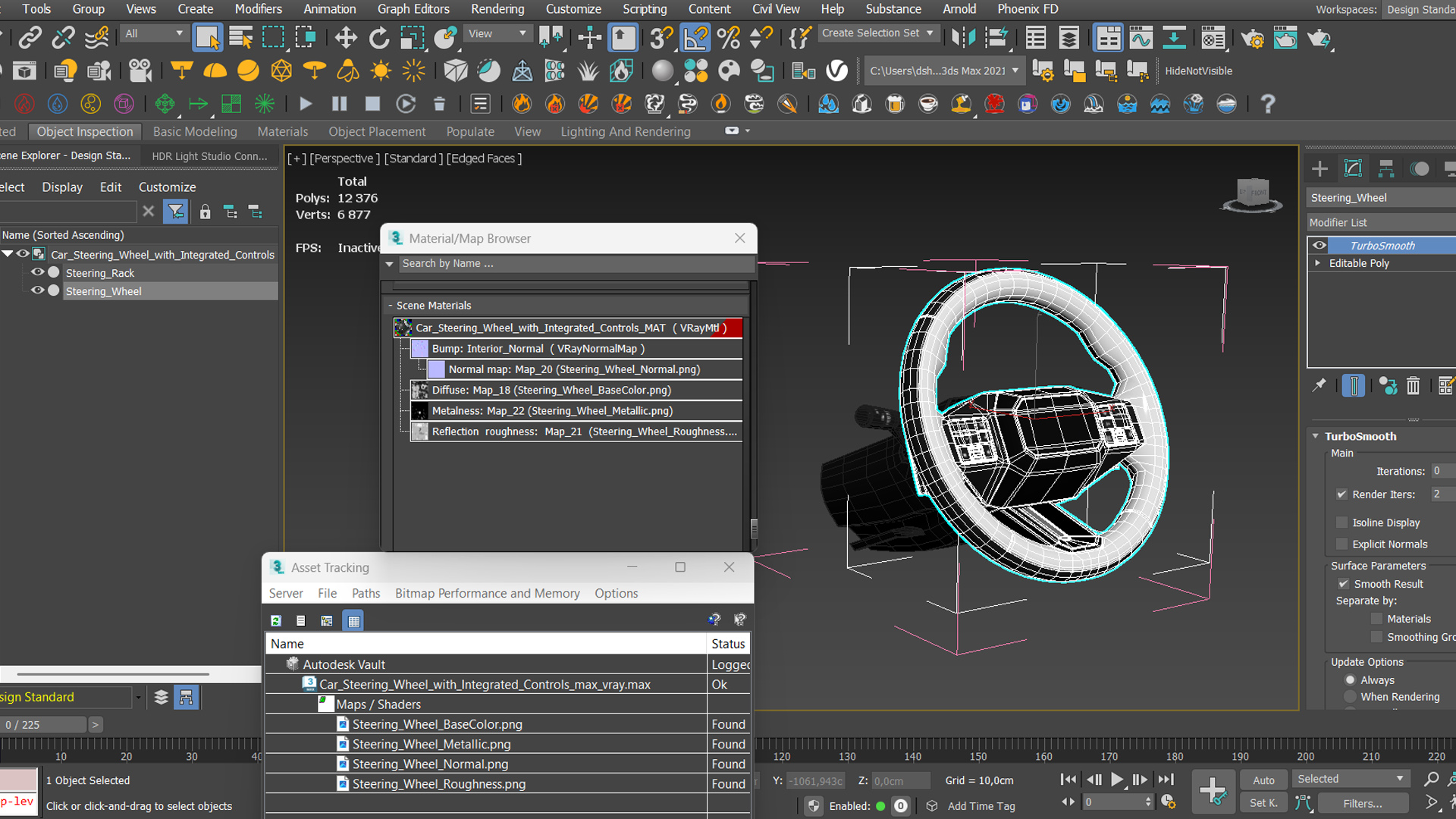Click the lock icon in scene explorer

tap(205, 212)
